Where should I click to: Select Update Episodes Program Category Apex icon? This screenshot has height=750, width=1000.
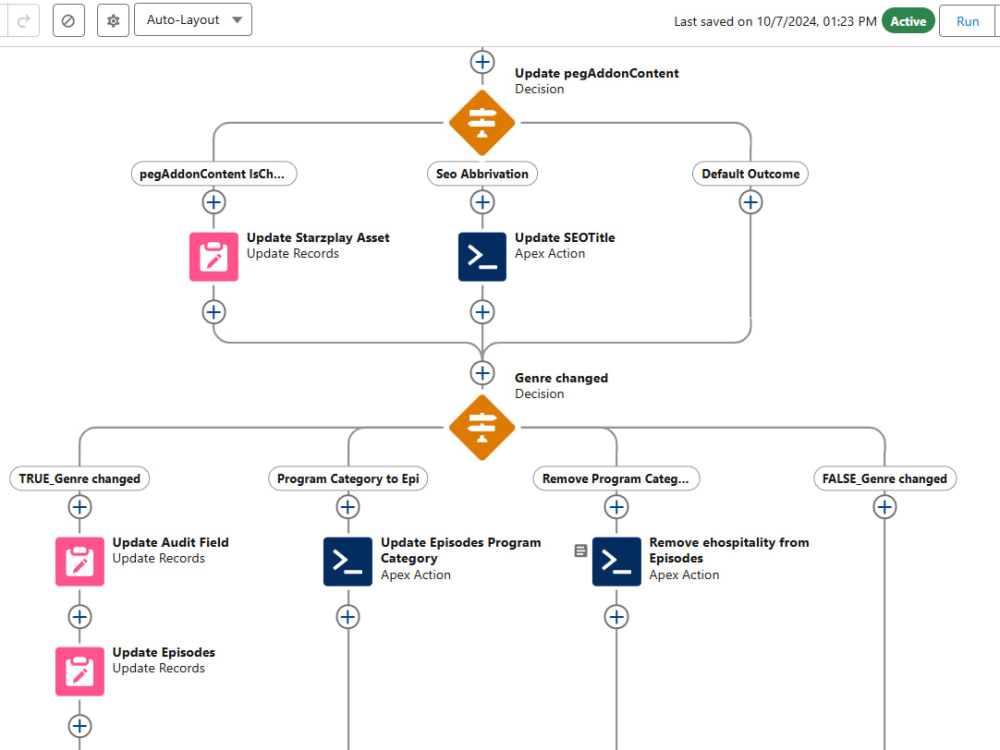348,561
